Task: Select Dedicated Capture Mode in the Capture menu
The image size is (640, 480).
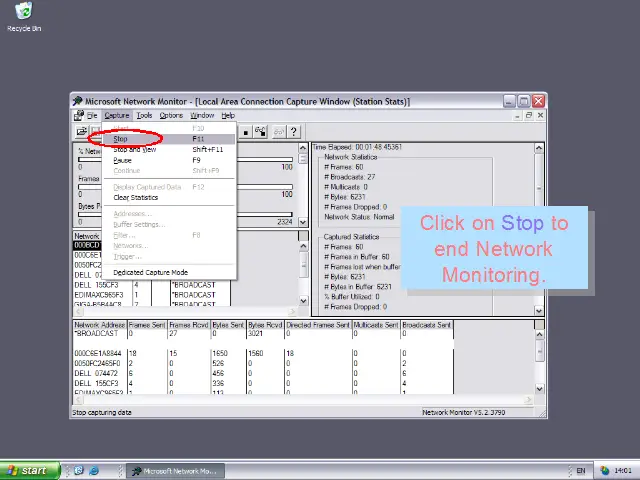Action: [x=169, y=273]
